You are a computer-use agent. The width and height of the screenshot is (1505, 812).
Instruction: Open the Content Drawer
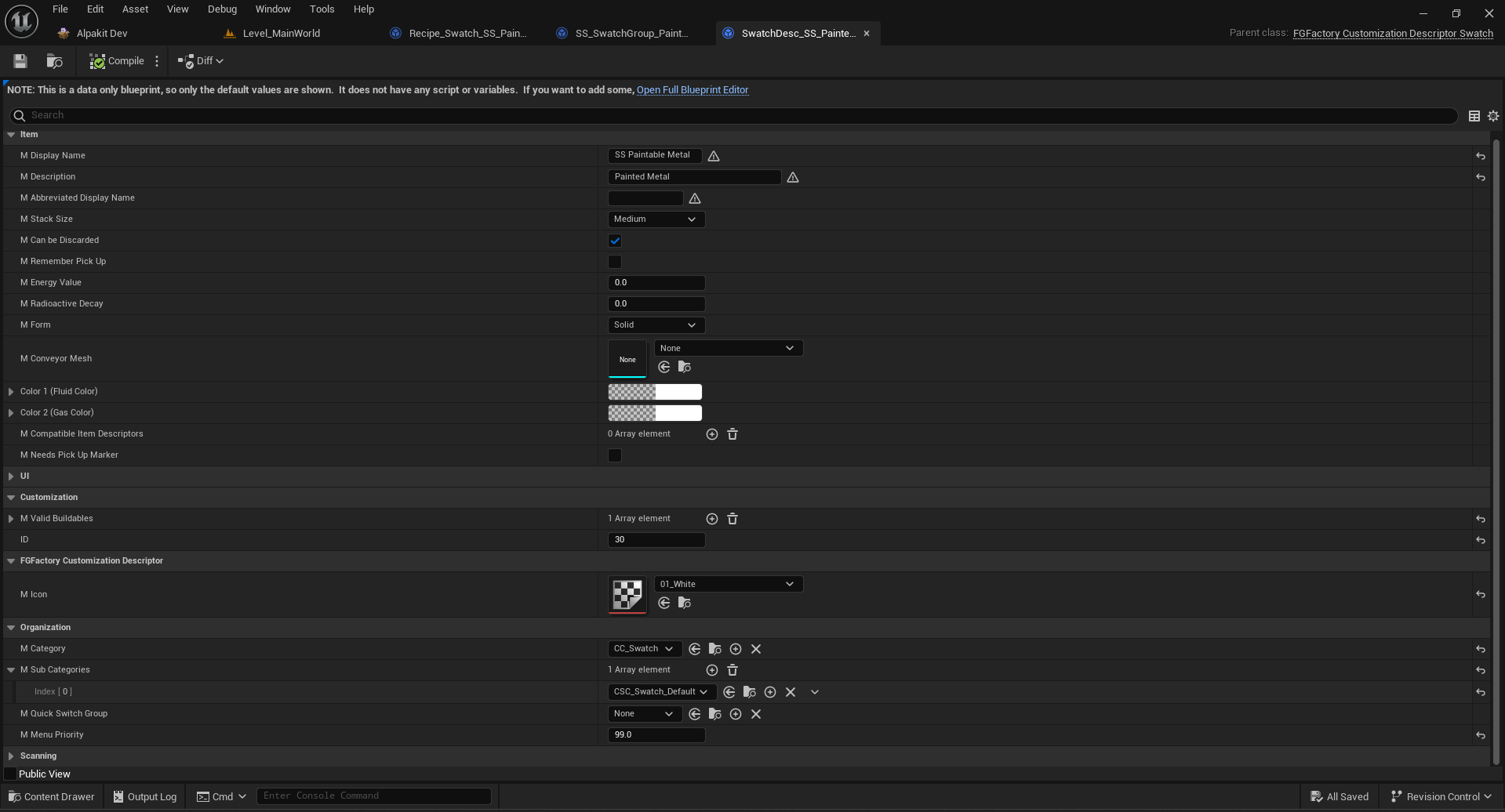click(52, 796)
